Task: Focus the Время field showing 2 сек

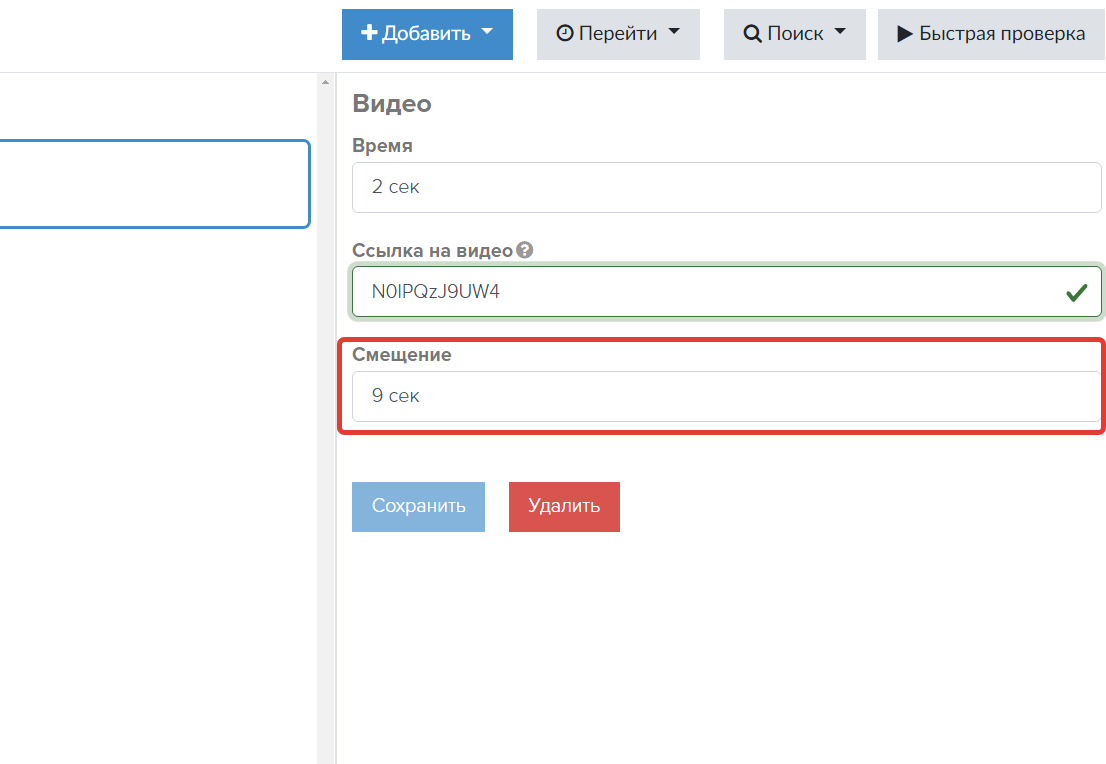Action: click(x=726, y=187)
